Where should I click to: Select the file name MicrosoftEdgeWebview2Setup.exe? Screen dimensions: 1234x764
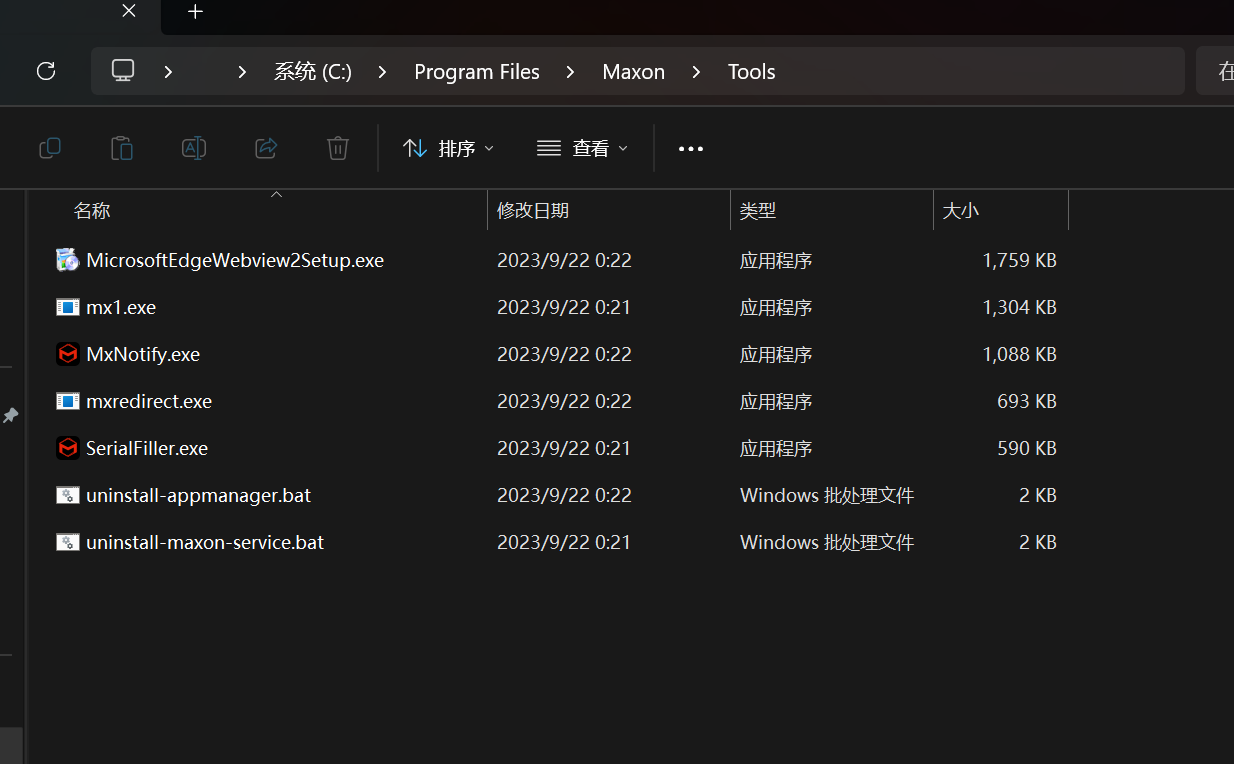click(235, 260)
